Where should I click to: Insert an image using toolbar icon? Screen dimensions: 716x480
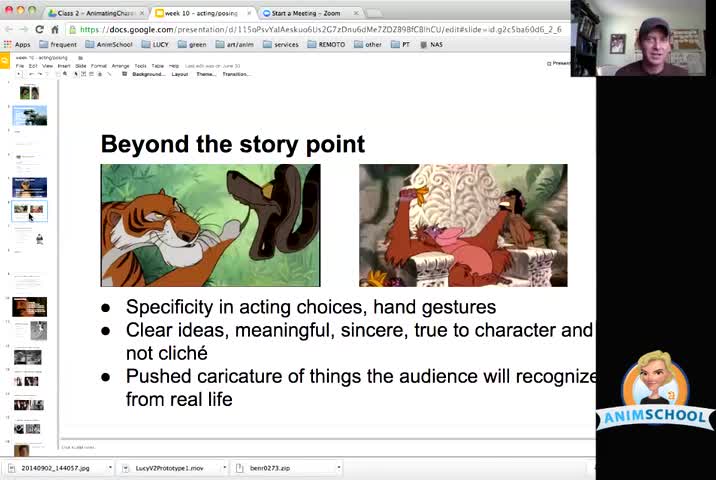pyautogui.click(x=91, y=74)
